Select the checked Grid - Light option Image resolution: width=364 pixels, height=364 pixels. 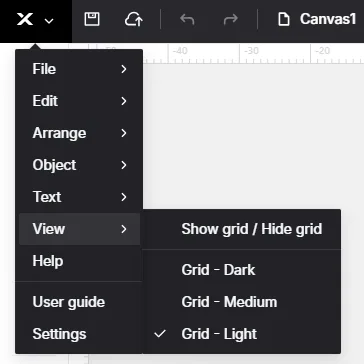[x=242, y=334]
